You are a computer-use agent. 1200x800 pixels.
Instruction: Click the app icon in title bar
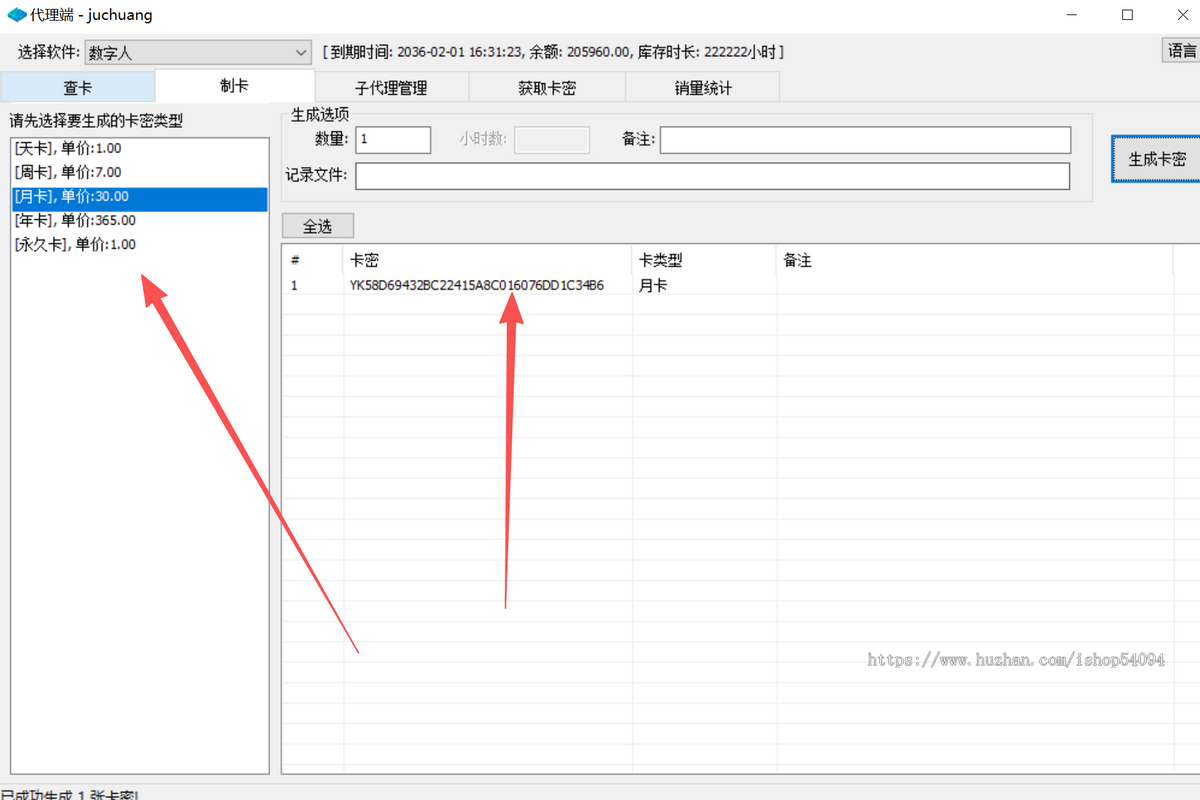pos(17,15)
